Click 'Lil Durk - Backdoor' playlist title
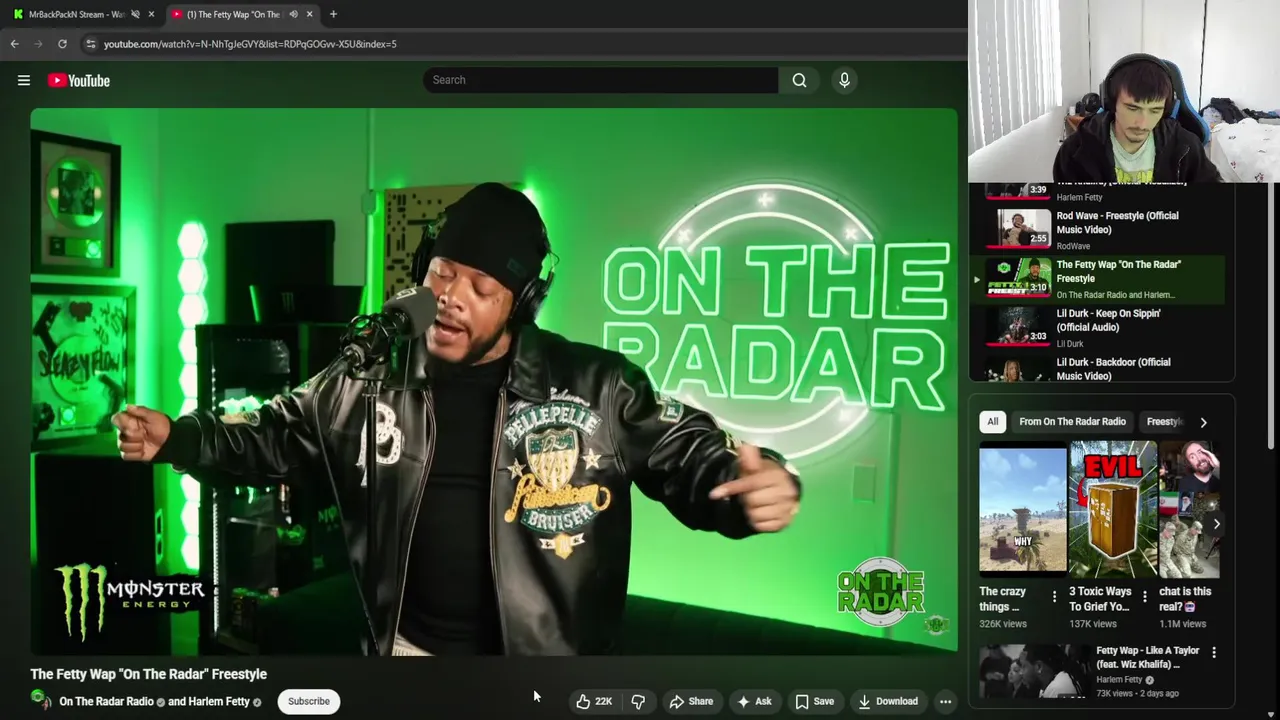Image resolution: width=1280 pixels, height=720 pixels. coord(1113,369)
